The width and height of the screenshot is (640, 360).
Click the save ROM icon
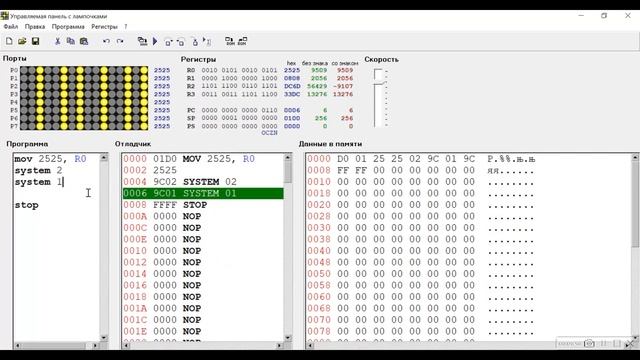[x=242, y=41]
